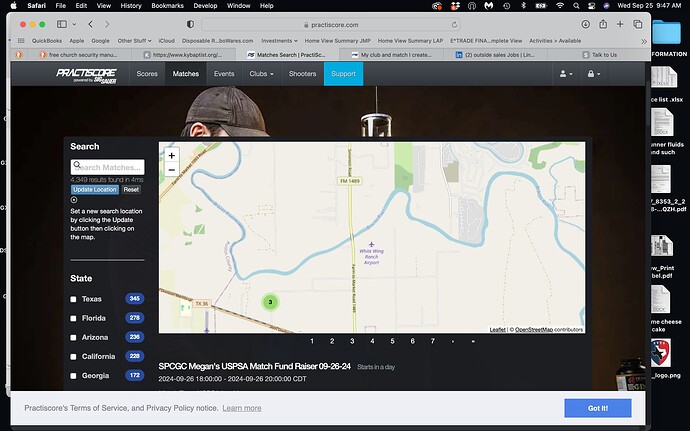
Task: Open the user account dropdown in the navbar
Action: (x=566, y=74)
